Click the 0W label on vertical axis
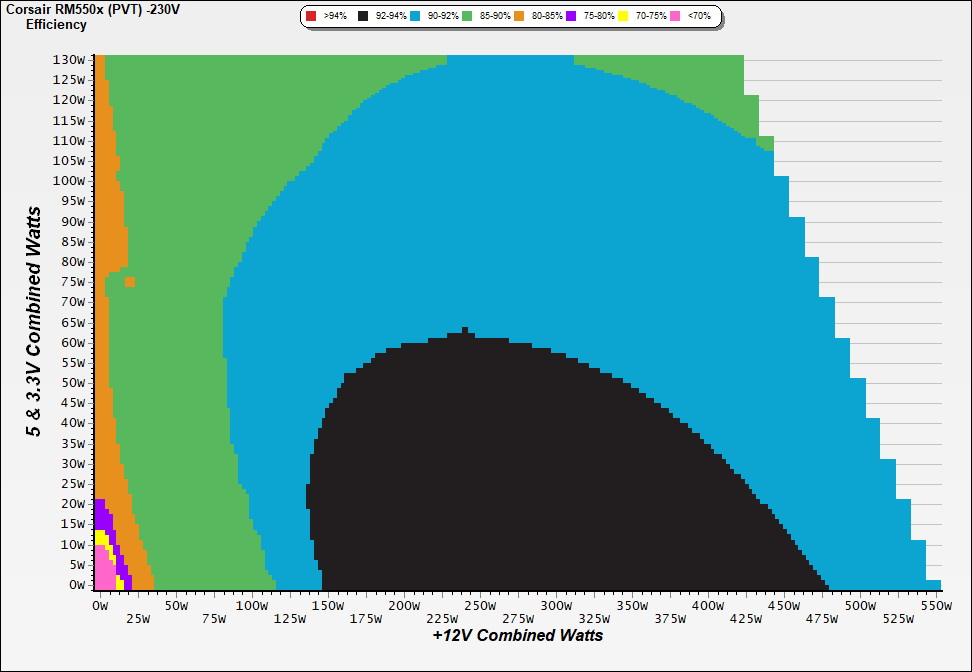The height and width of the screenshot is (672, 972). pos(76,585)
